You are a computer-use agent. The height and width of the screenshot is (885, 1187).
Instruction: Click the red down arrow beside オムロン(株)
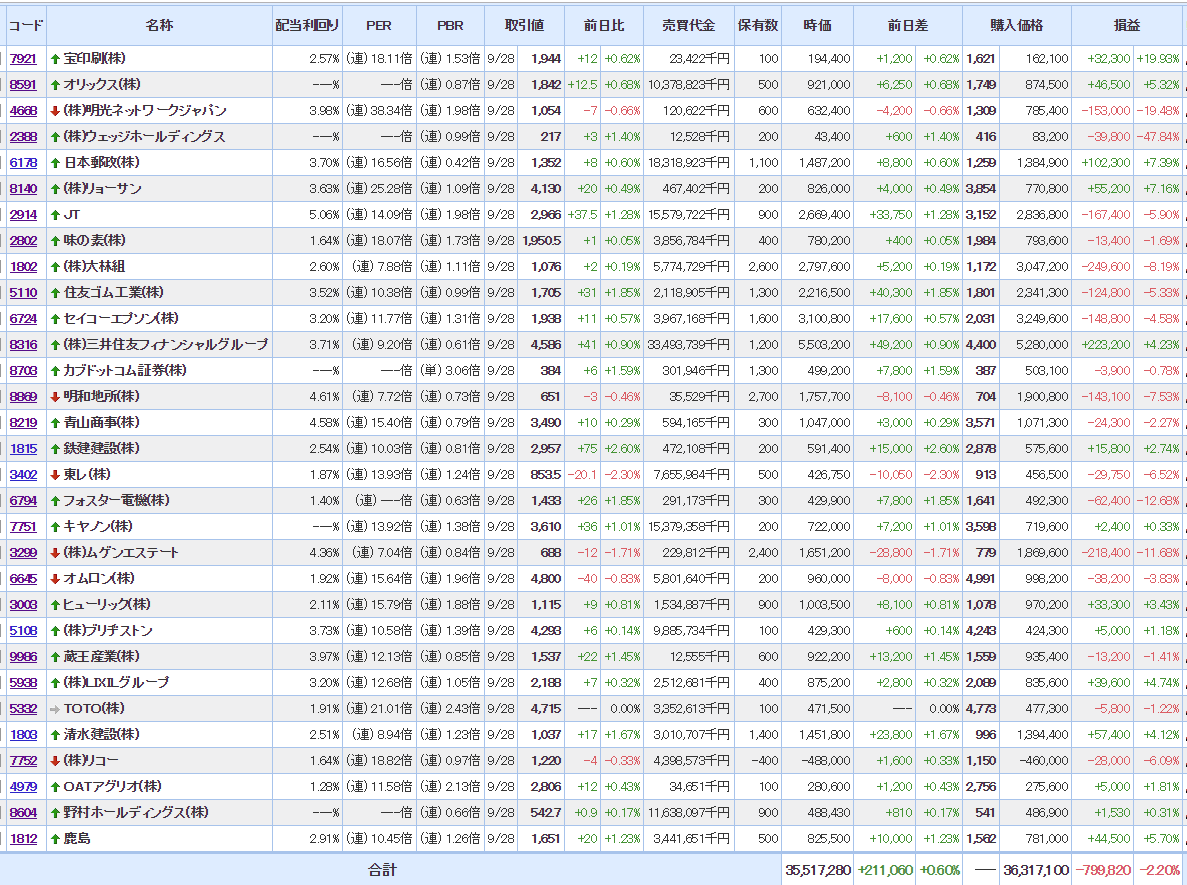(x=55, y=579)
